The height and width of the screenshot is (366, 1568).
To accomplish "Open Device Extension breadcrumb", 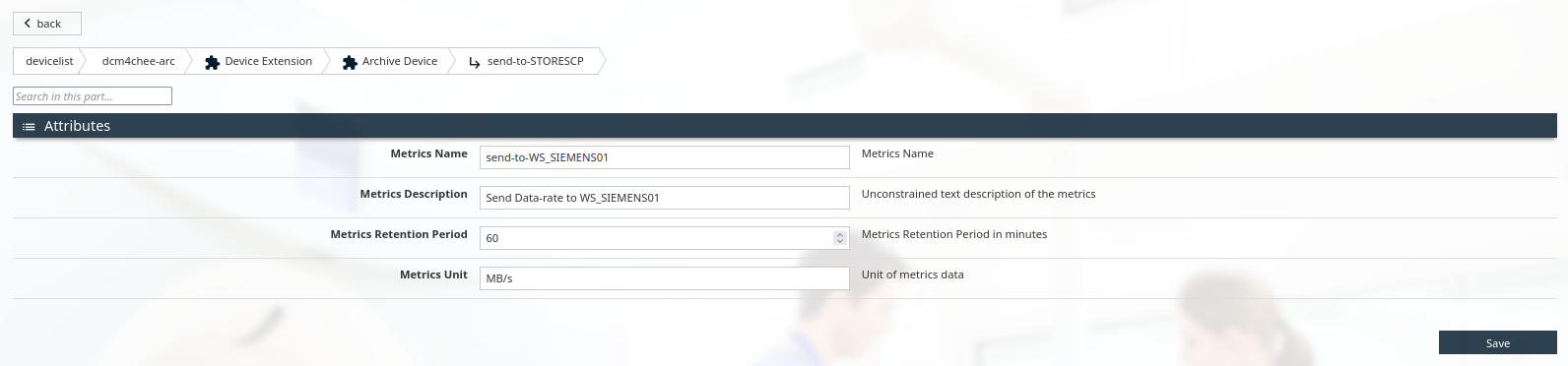I will point(258,61).
